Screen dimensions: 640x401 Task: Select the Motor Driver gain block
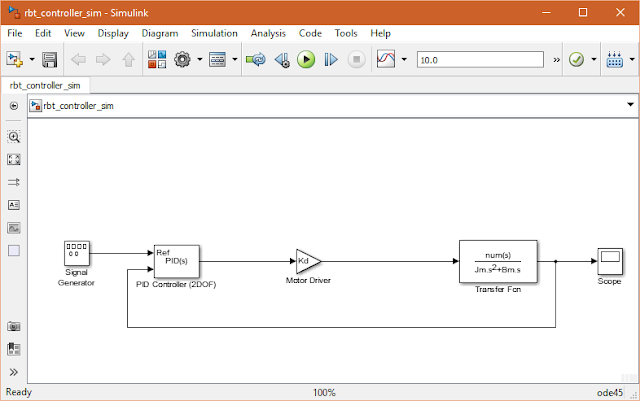tap(309, 261)
